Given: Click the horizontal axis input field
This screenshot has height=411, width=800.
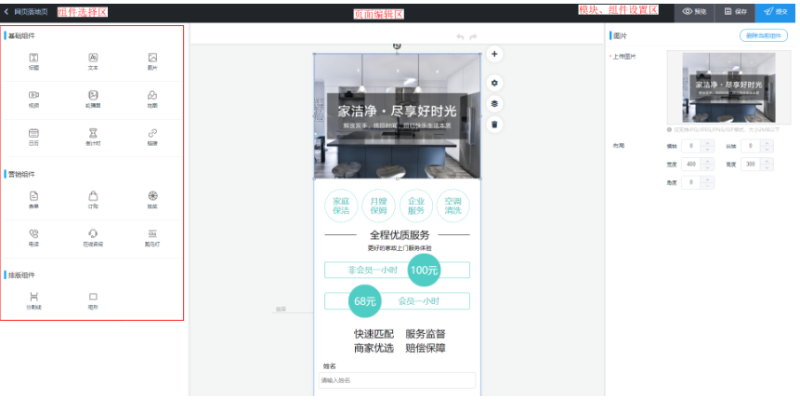Looking at the screenshot, I should click(x=692, y=146).
